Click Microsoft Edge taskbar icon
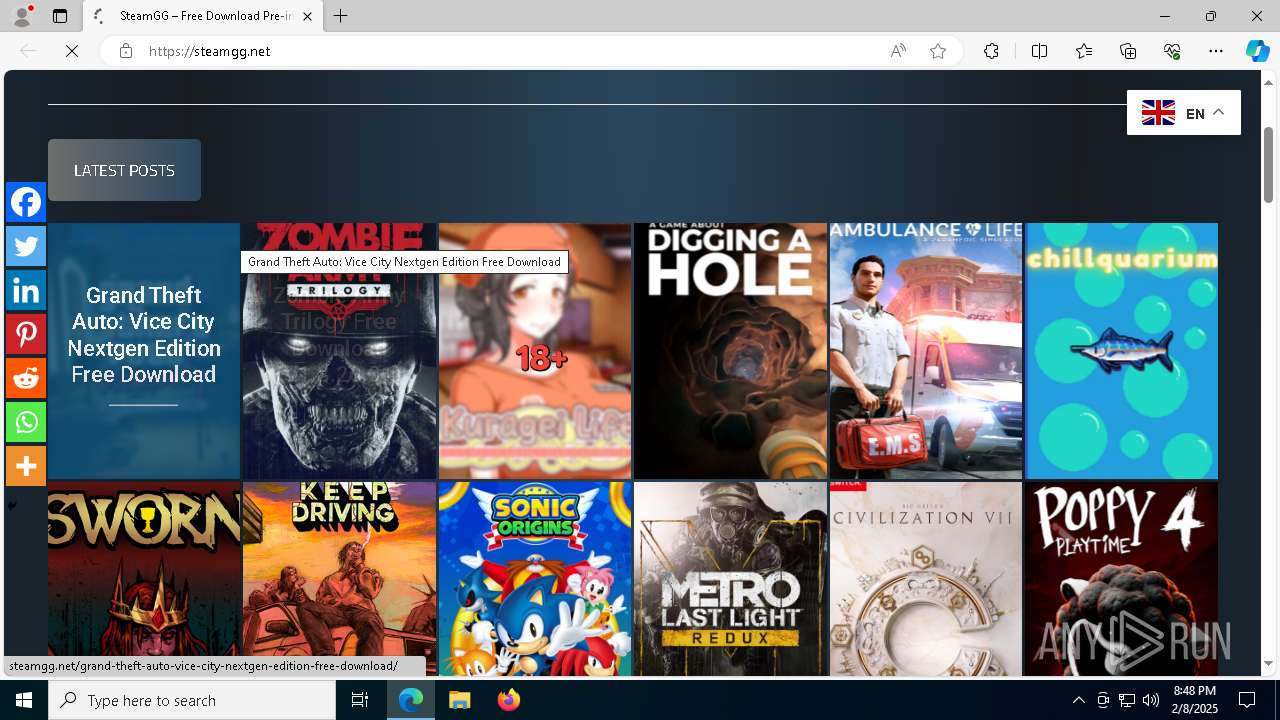This screenshot has height=720, width=1280. [411, 700]
